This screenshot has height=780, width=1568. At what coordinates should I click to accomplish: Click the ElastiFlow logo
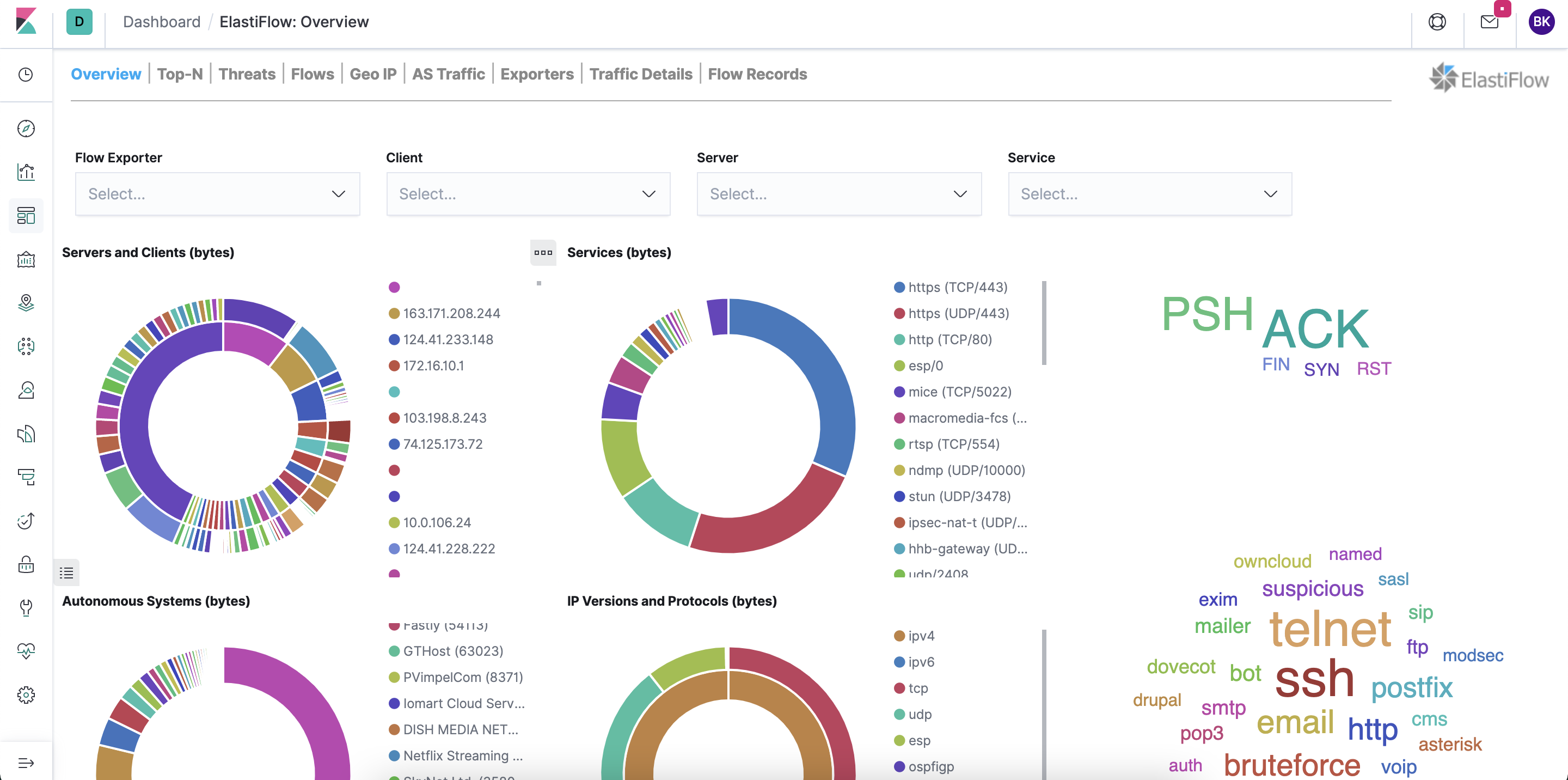(x=1489, y=78)
